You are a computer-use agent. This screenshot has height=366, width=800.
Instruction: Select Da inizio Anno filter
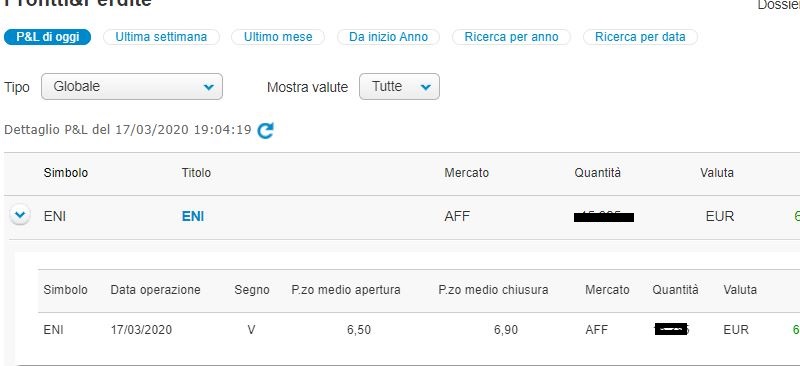tap(388, 37)
